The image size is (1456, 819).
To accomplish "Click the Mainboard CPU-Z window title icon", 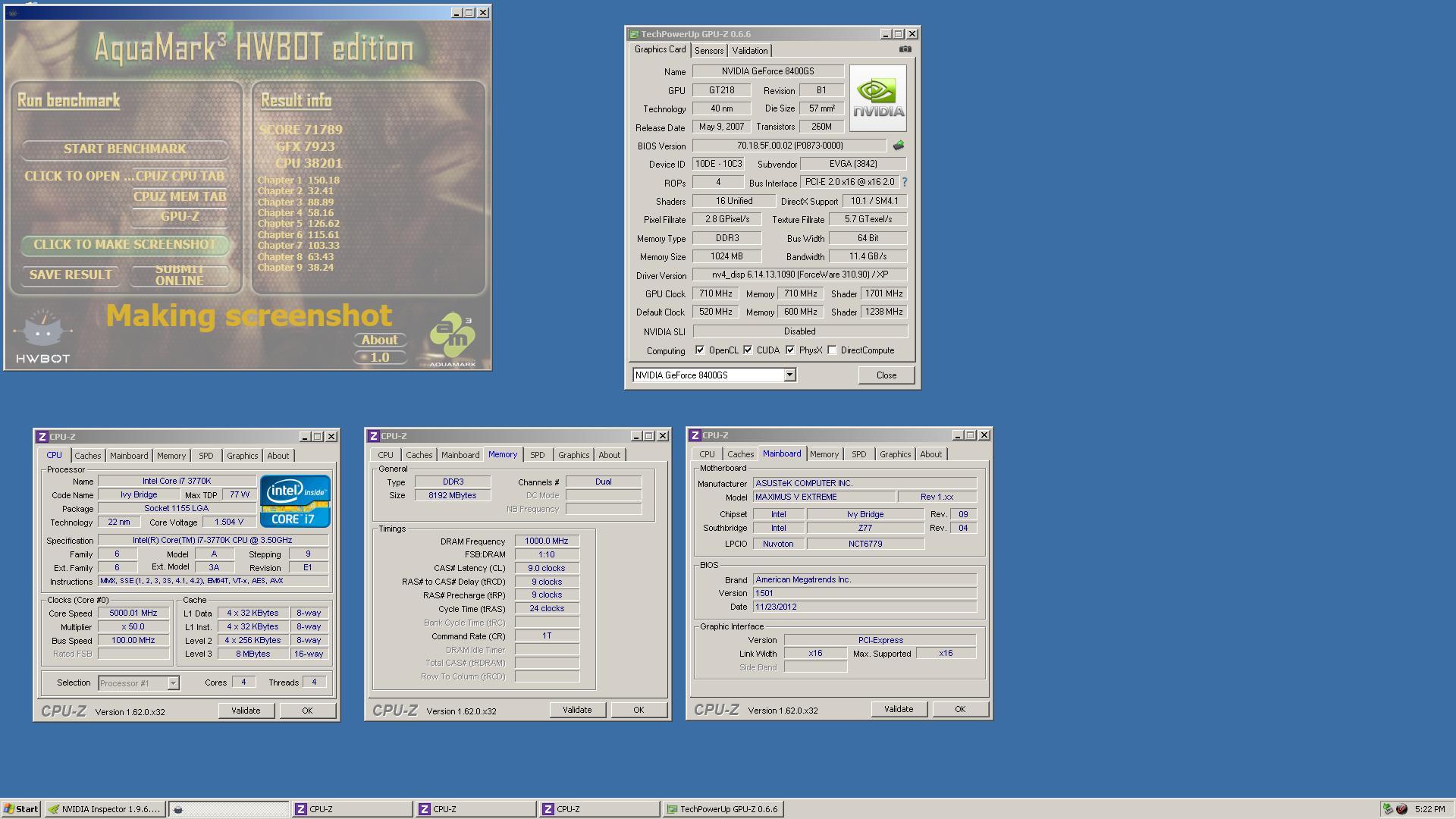I will coord(695,435).
